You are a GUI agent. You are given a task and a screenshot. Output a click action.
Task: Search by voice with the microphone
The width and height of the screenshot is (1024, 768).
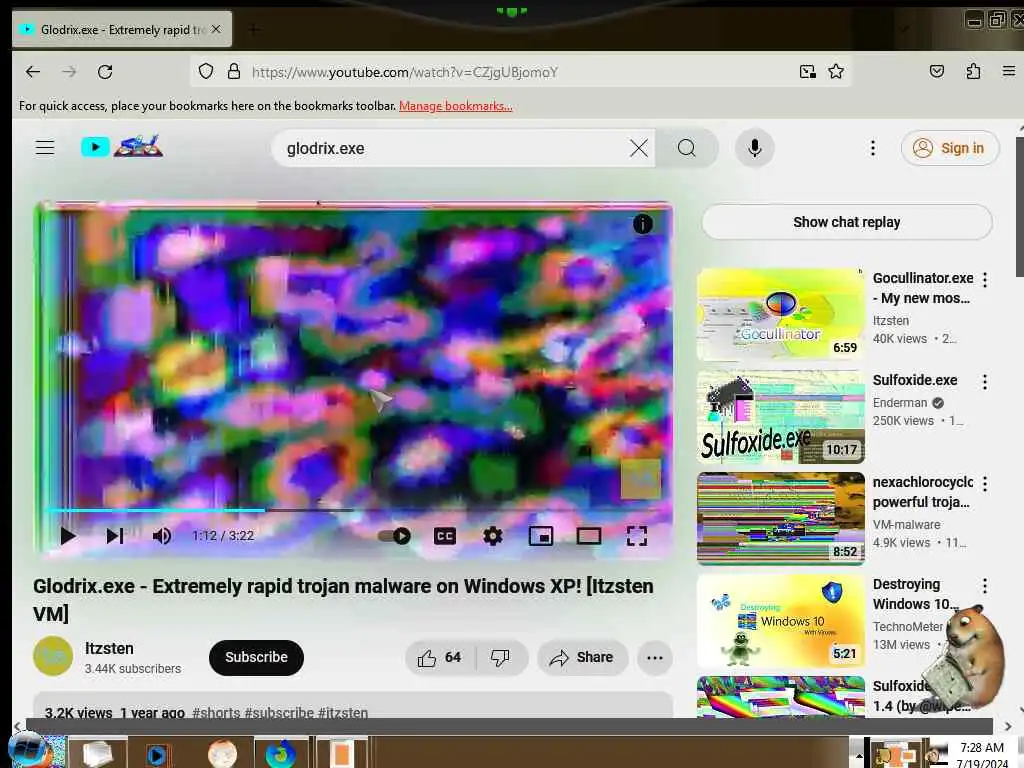click(754, 148)
